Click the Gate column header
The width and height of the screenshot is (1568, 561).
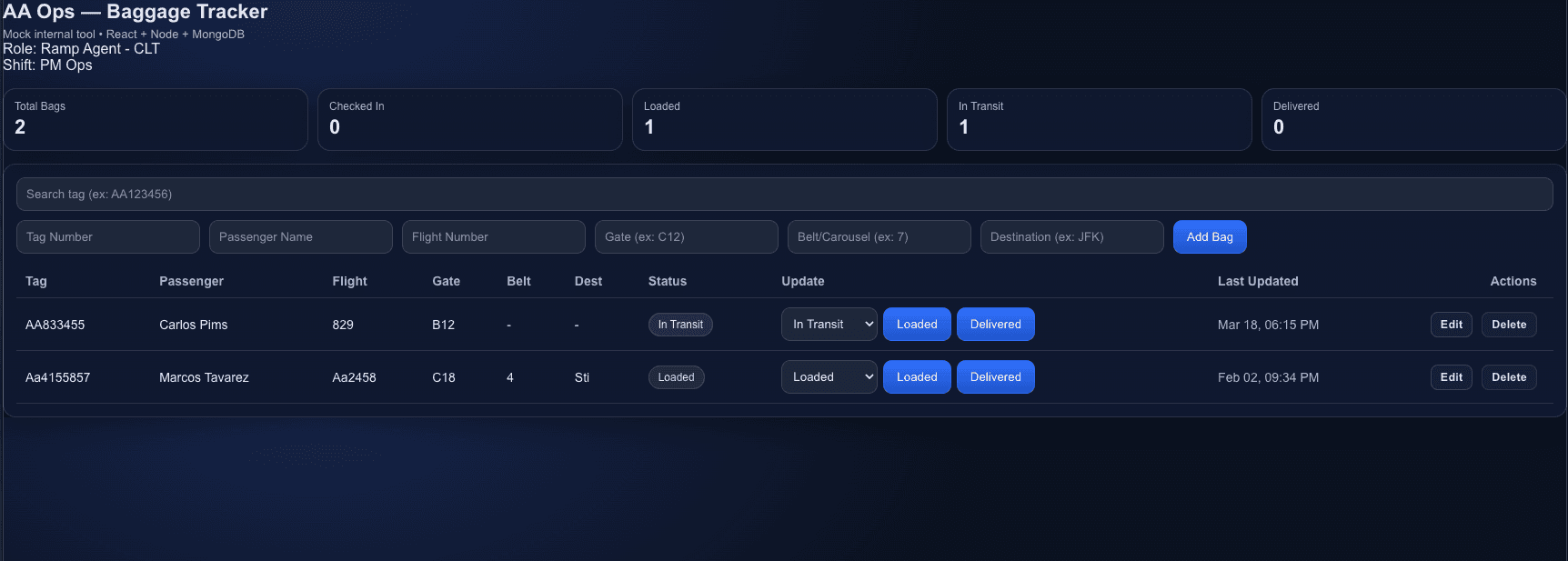click(x=446, y=281)
